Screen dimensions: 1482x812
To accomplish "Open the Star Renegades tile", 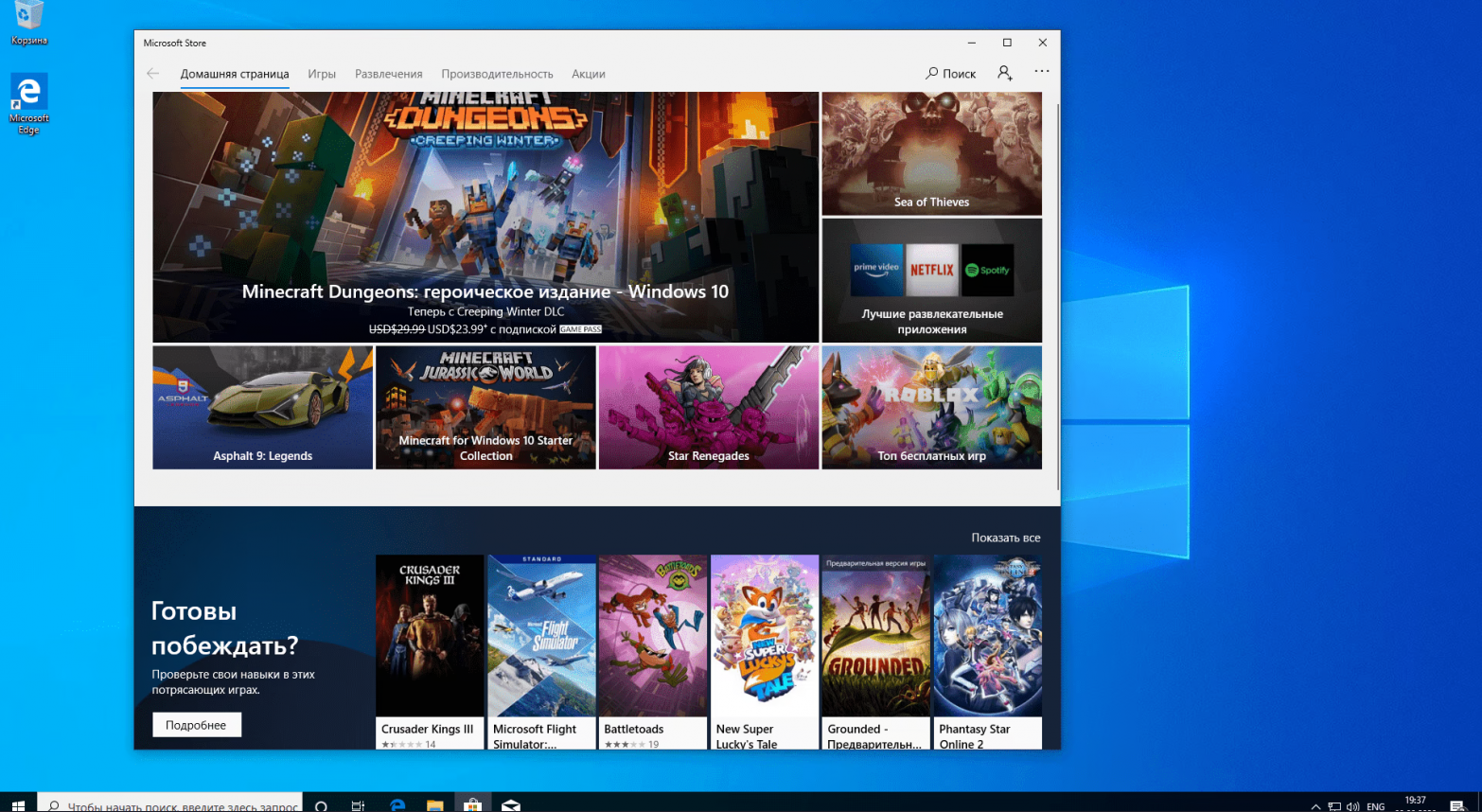I will pos(709,407).
